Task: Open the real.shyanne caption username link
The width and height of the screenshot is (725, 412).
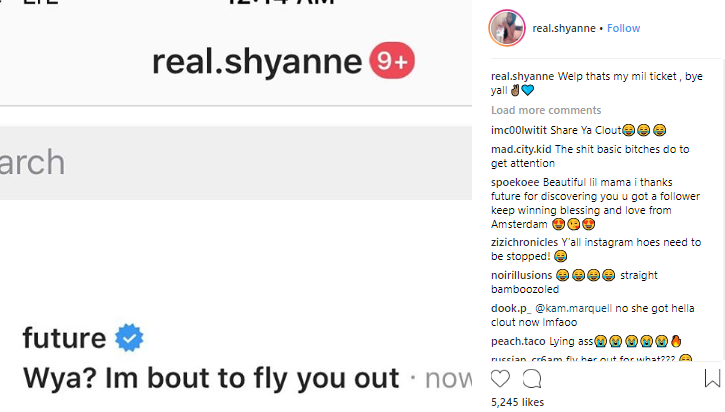Action: pyautogui.click(x=522, y=77)
